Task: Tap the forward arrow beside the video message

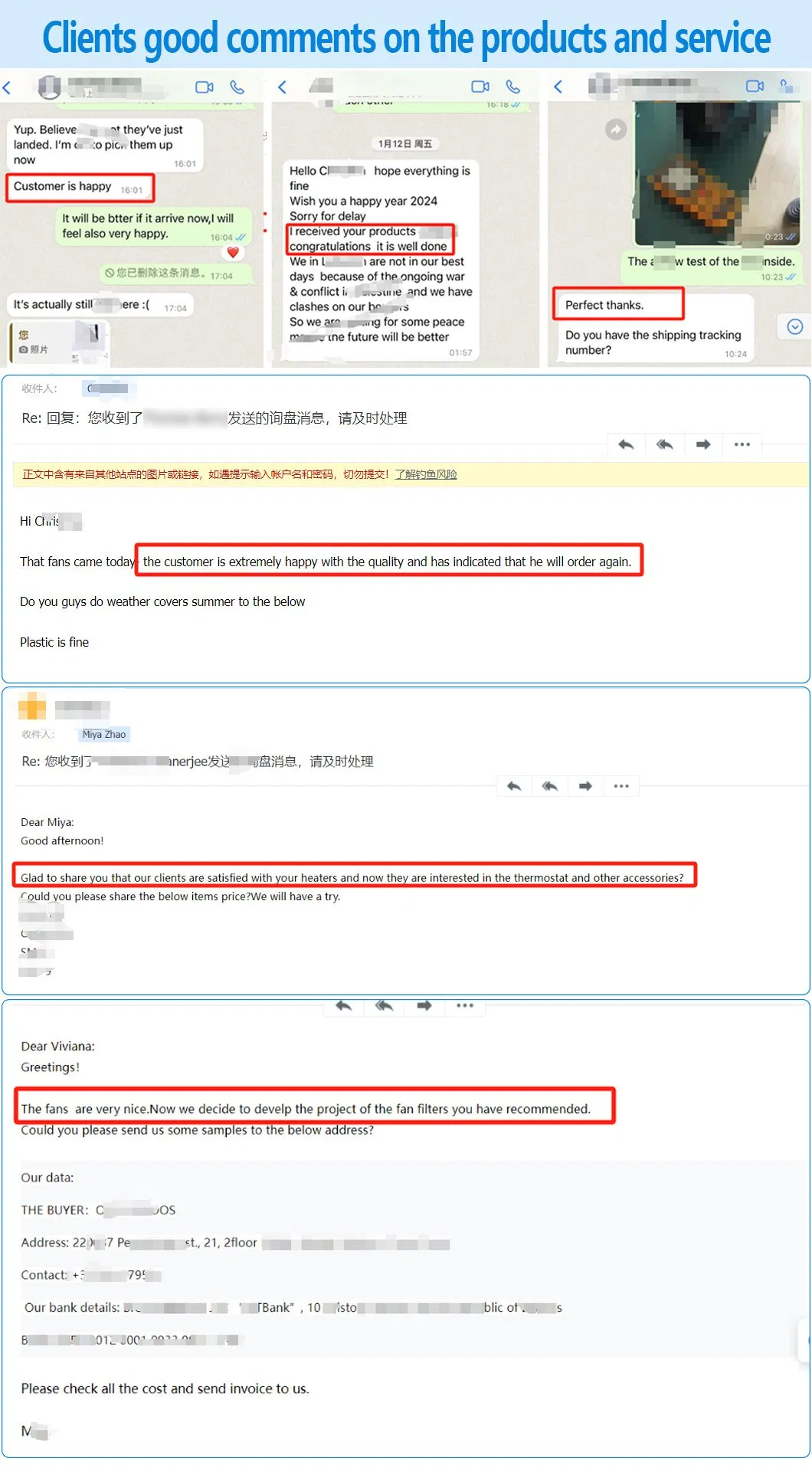Action: [615, 129]
